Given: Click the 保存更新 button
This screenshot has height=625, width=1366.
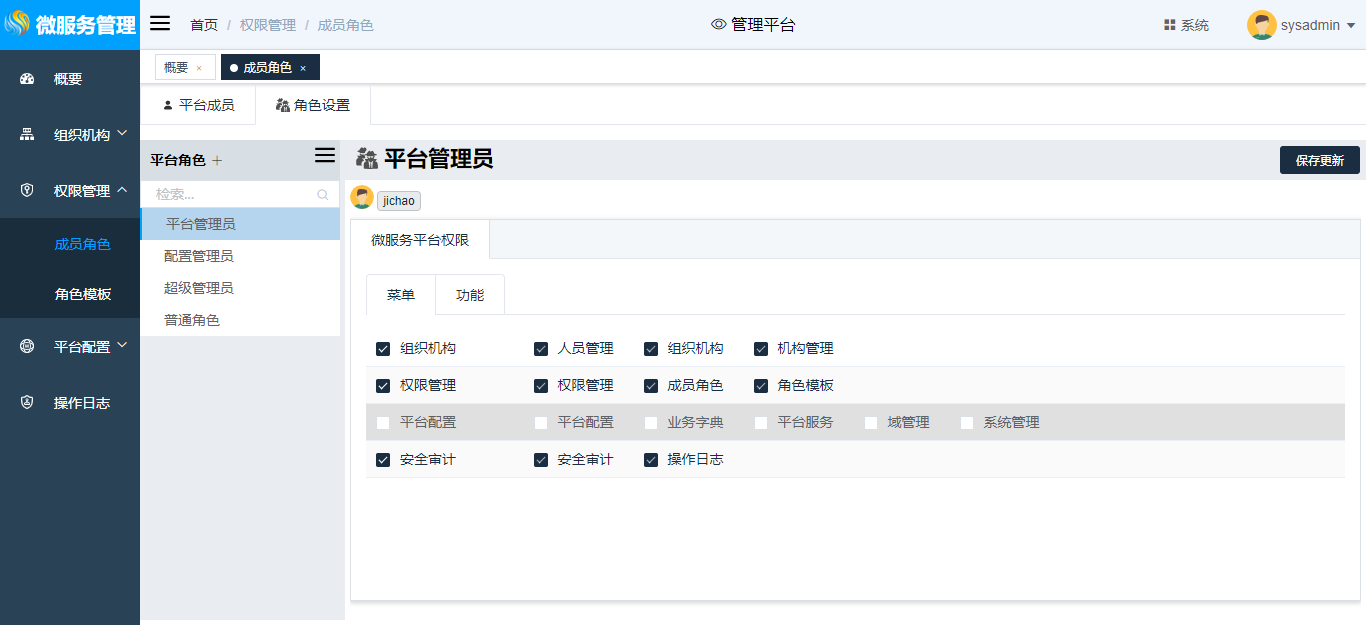Looking at the screenshot, I should pos(1319,160).
